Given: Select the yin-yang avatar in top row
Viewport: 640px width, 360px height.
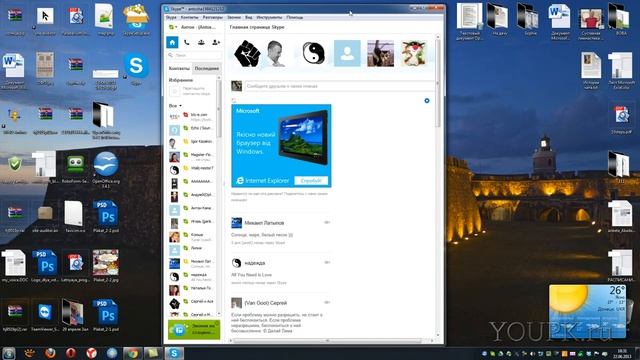Looking at the screenshot, I should [x=313, y=53].
